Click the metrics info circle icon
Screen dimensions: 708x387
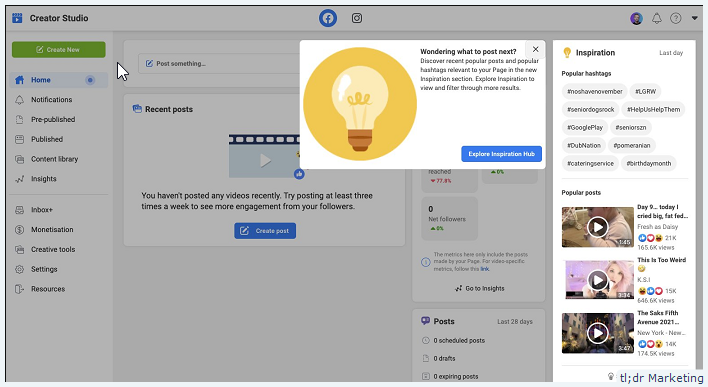click(425, 262)
